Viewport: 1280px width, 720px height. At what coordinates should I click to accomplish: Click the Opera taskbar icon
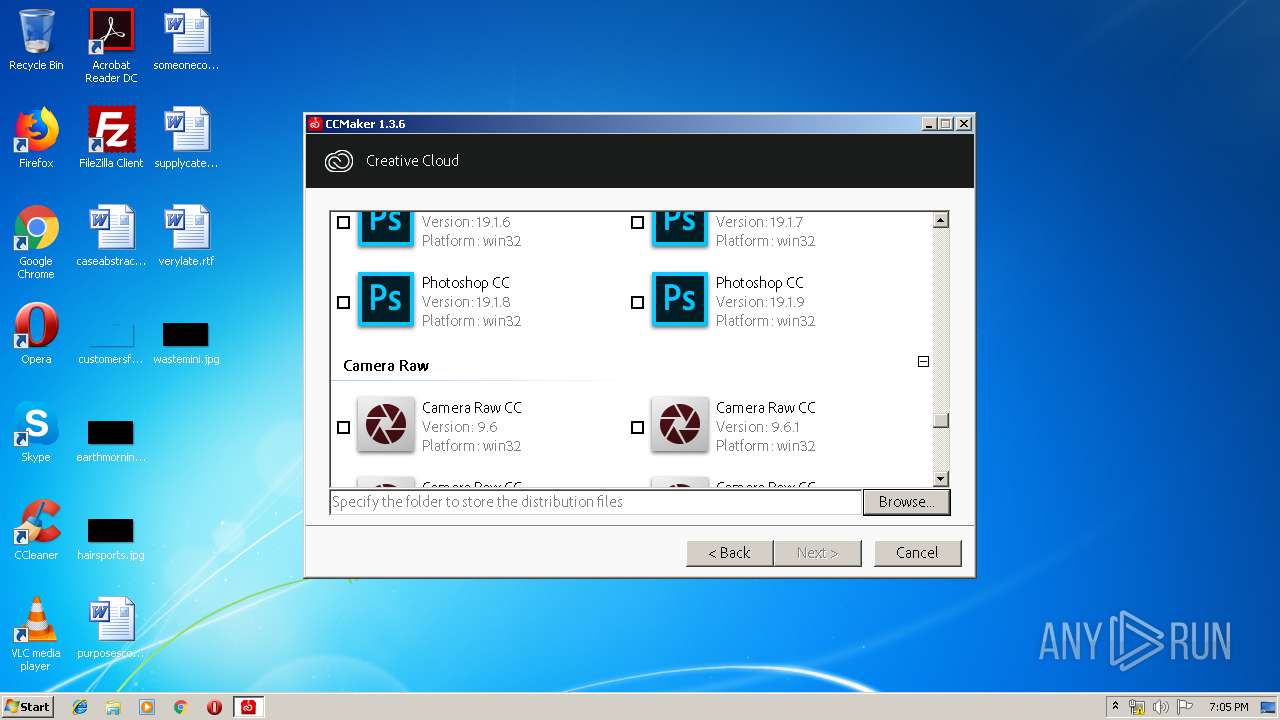(x=214, y=707)
